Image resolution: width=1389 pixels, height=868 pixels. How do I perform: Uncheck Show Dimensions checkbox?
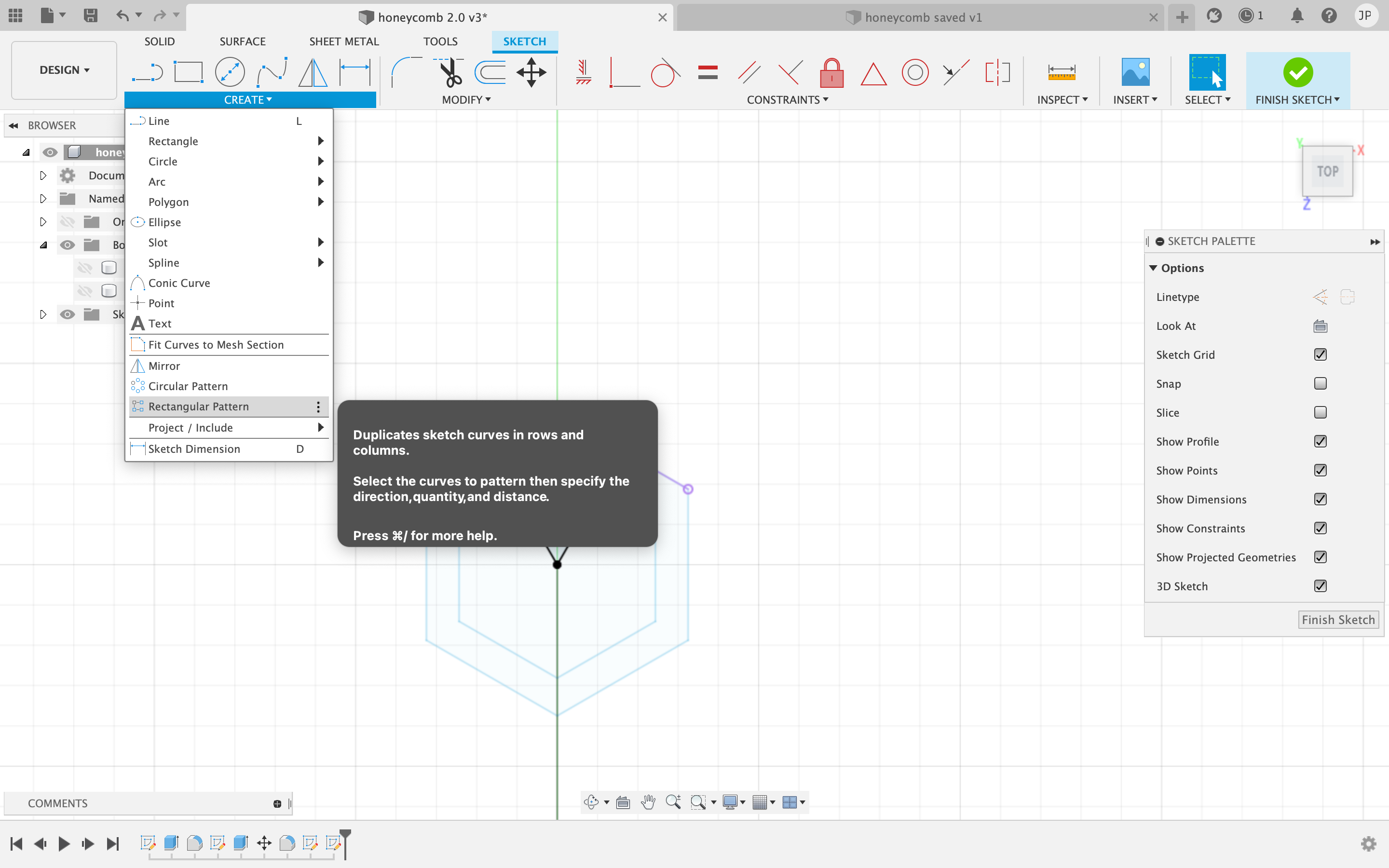tap(1320, 500)
